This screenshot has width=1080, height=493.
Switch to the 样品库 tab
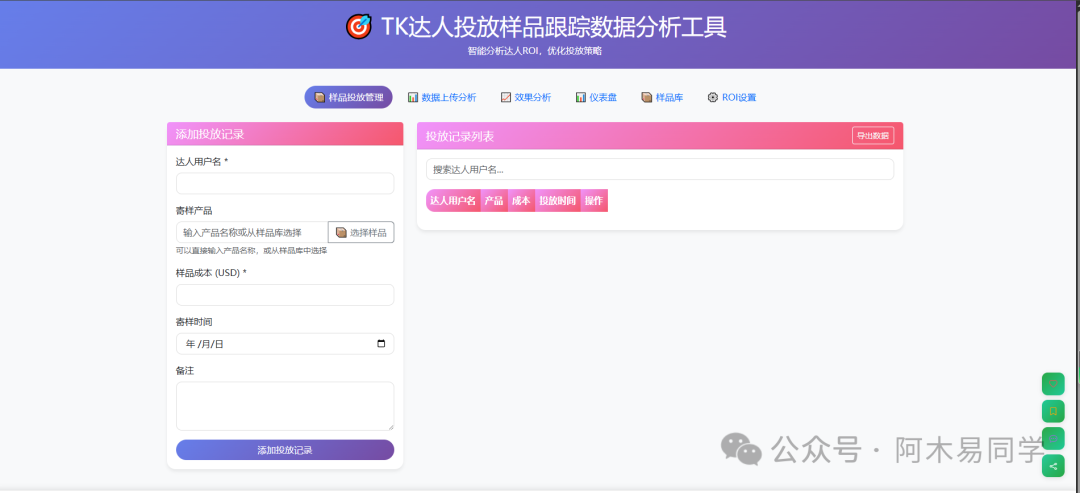662,97
